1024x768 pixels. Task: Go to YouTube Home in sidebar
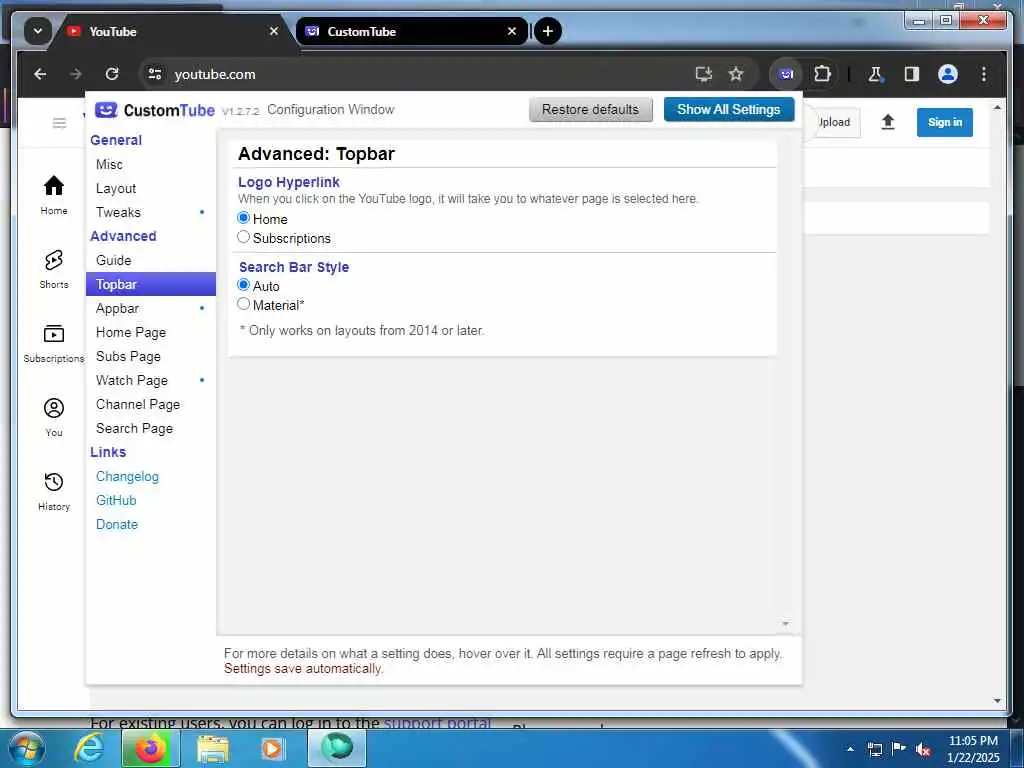(54, 195)
